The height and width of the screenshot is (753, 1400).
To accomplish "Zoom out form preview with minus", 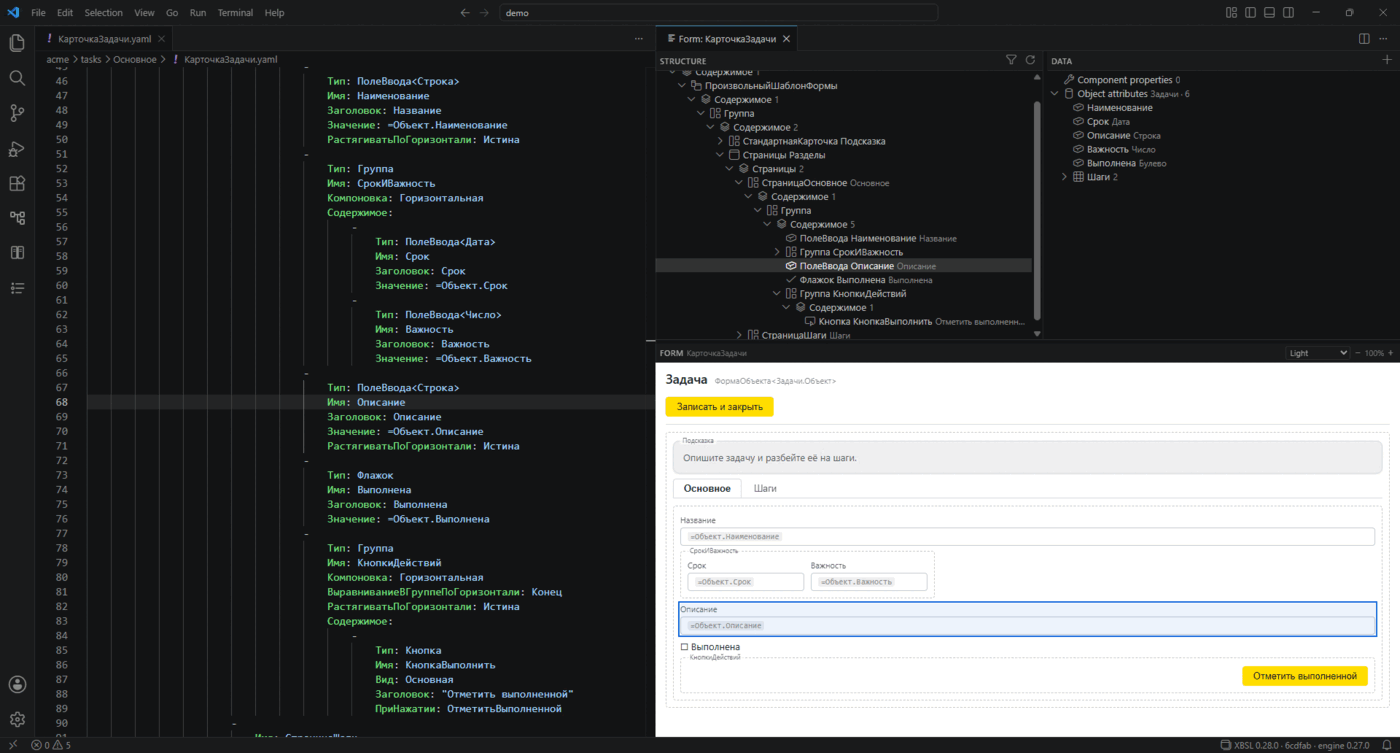I will [1358, 353].
